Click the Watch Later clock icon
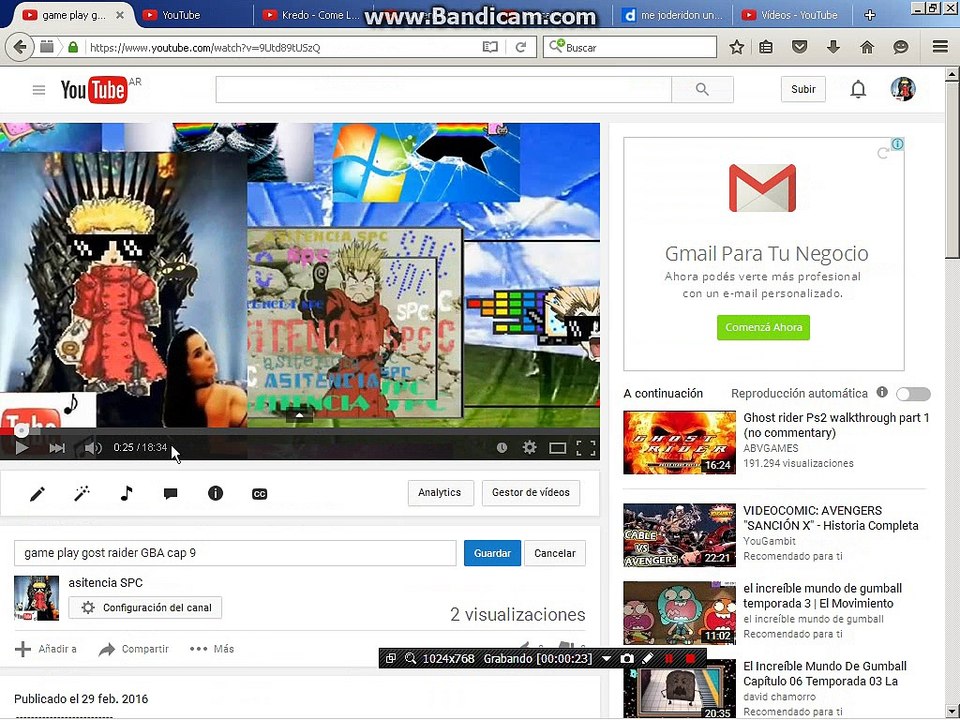 (x=502, y=448)
